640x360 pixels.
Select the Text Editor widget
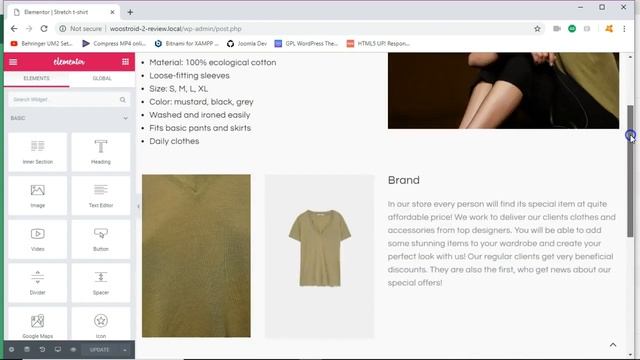pyautogui.click(x=101, y=196)
